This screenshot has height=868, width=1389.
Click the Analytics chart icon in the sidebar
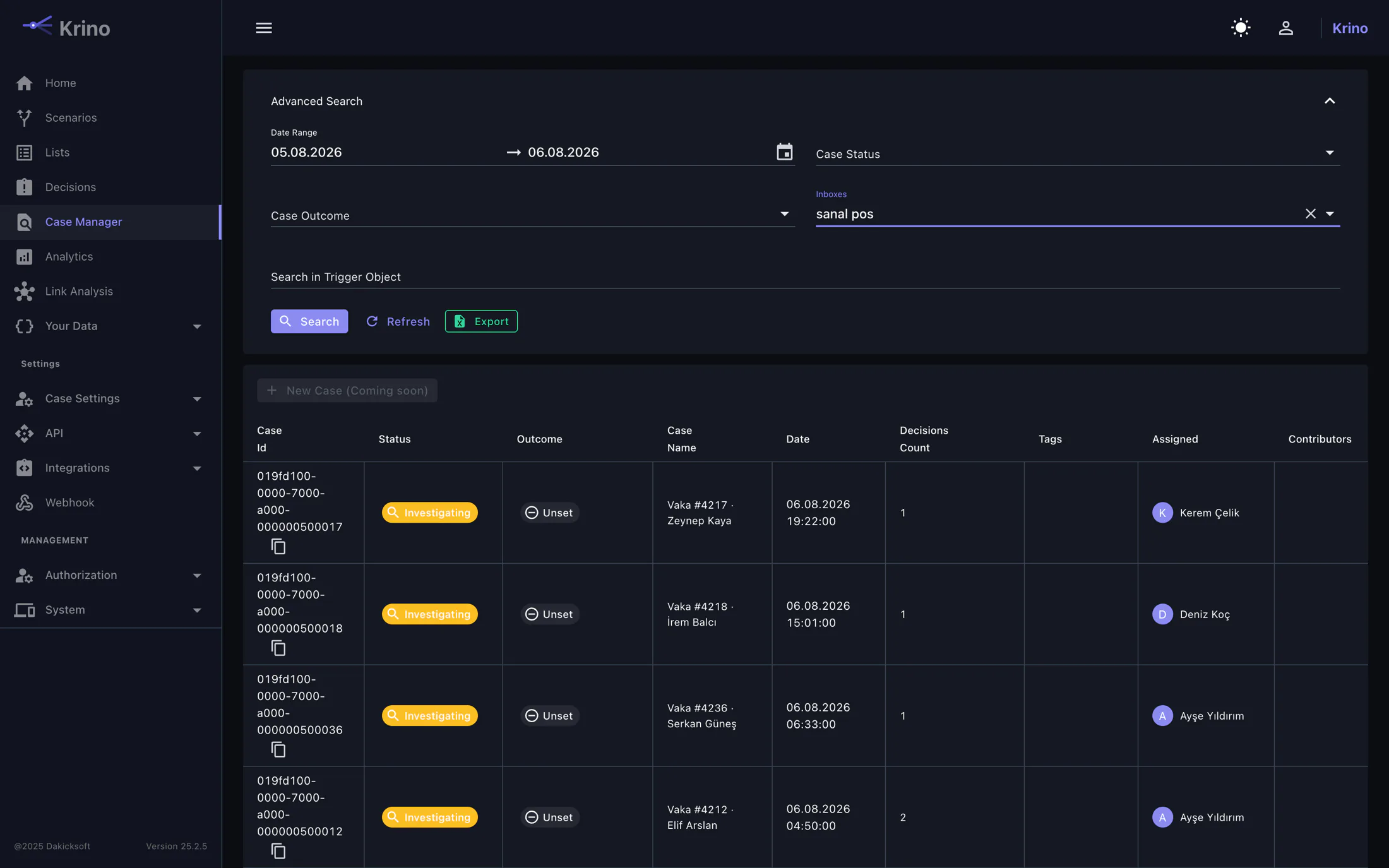[x=25, y=256]
